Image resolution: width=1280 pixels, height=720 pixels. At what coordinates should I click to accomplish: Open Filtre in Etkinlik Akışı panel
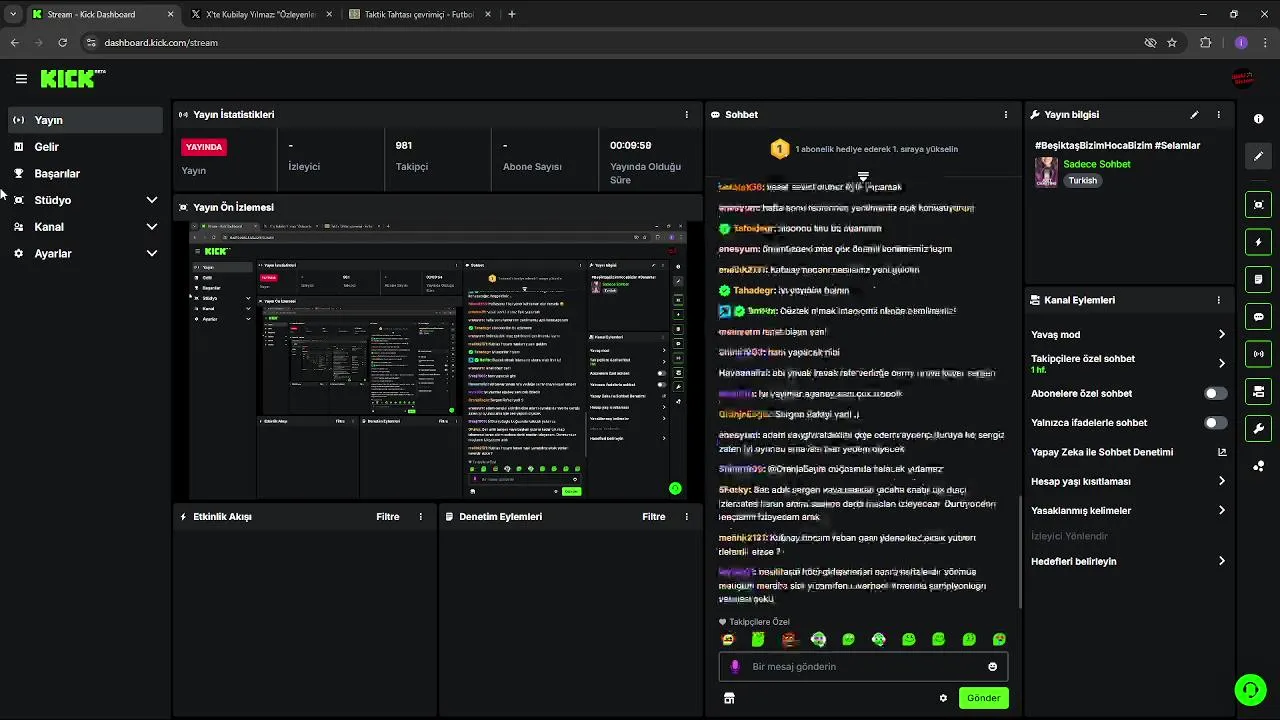388,517
